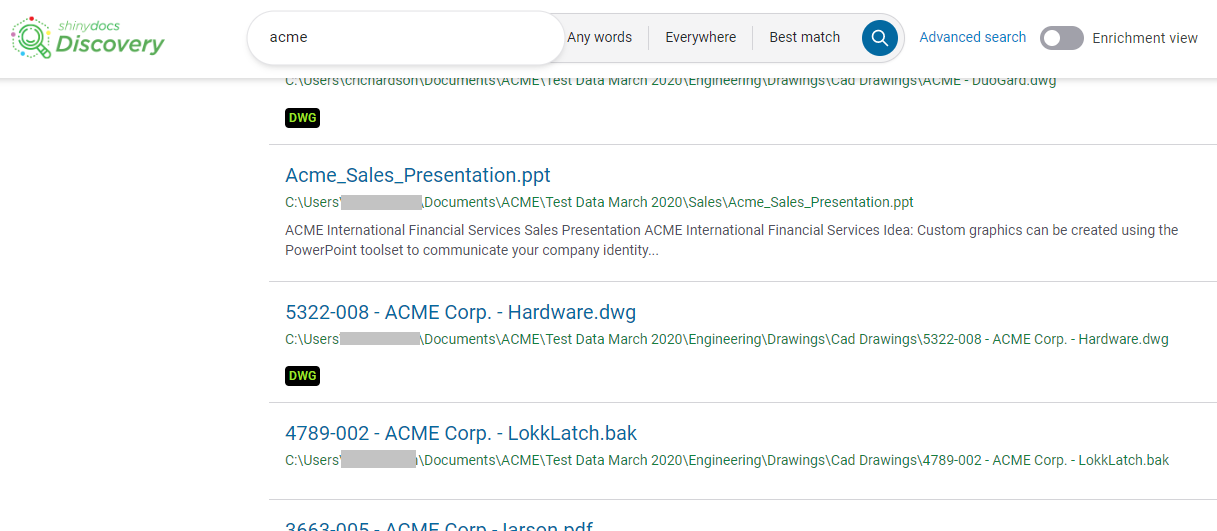Open the Acme_Sales_Presentation.ppt result

coord(418,175)
